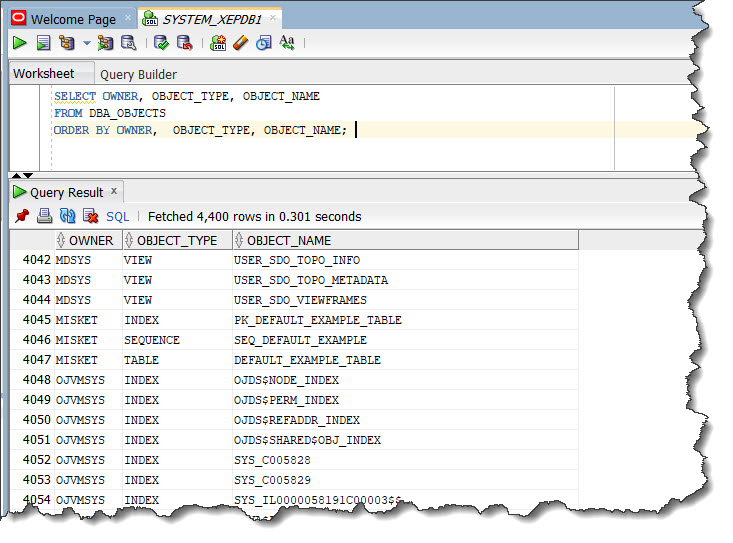This screenshot has width=733, height=543.
Task: Click the SQL Tuning Advisor icon
Action: 129,43
